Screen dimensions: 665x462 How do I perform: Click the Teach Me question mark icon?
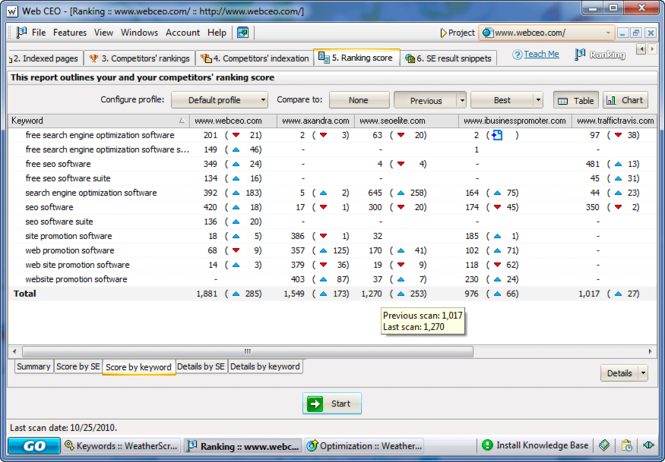[517, 55]
